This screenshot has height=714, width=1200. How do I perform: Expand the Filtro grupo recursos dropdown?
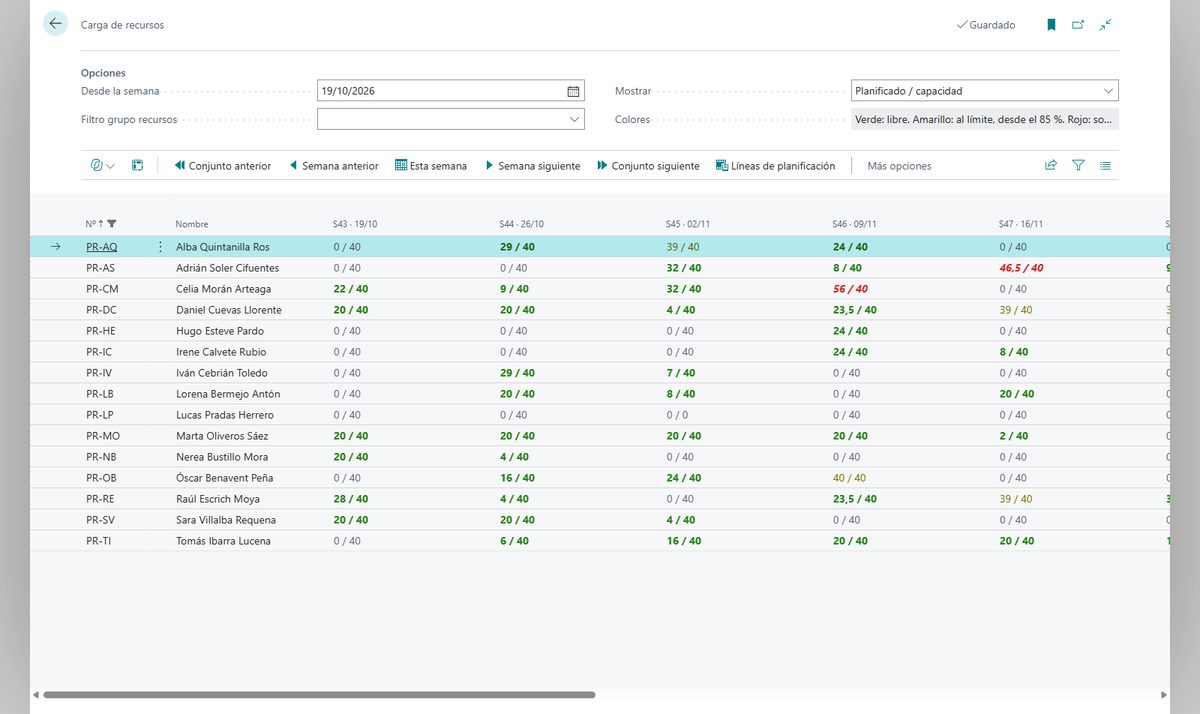pyautogui.click(x=575, y=119)
